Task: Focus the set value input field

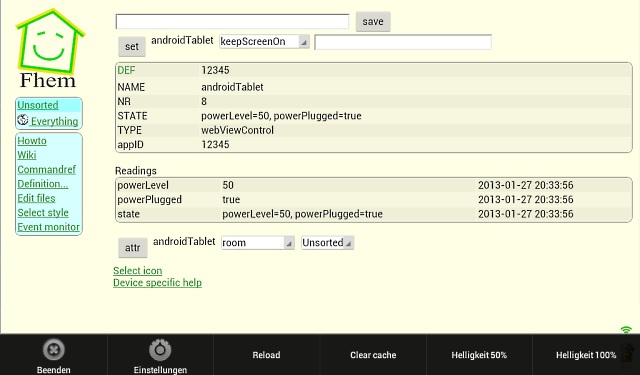Action: 403,42
